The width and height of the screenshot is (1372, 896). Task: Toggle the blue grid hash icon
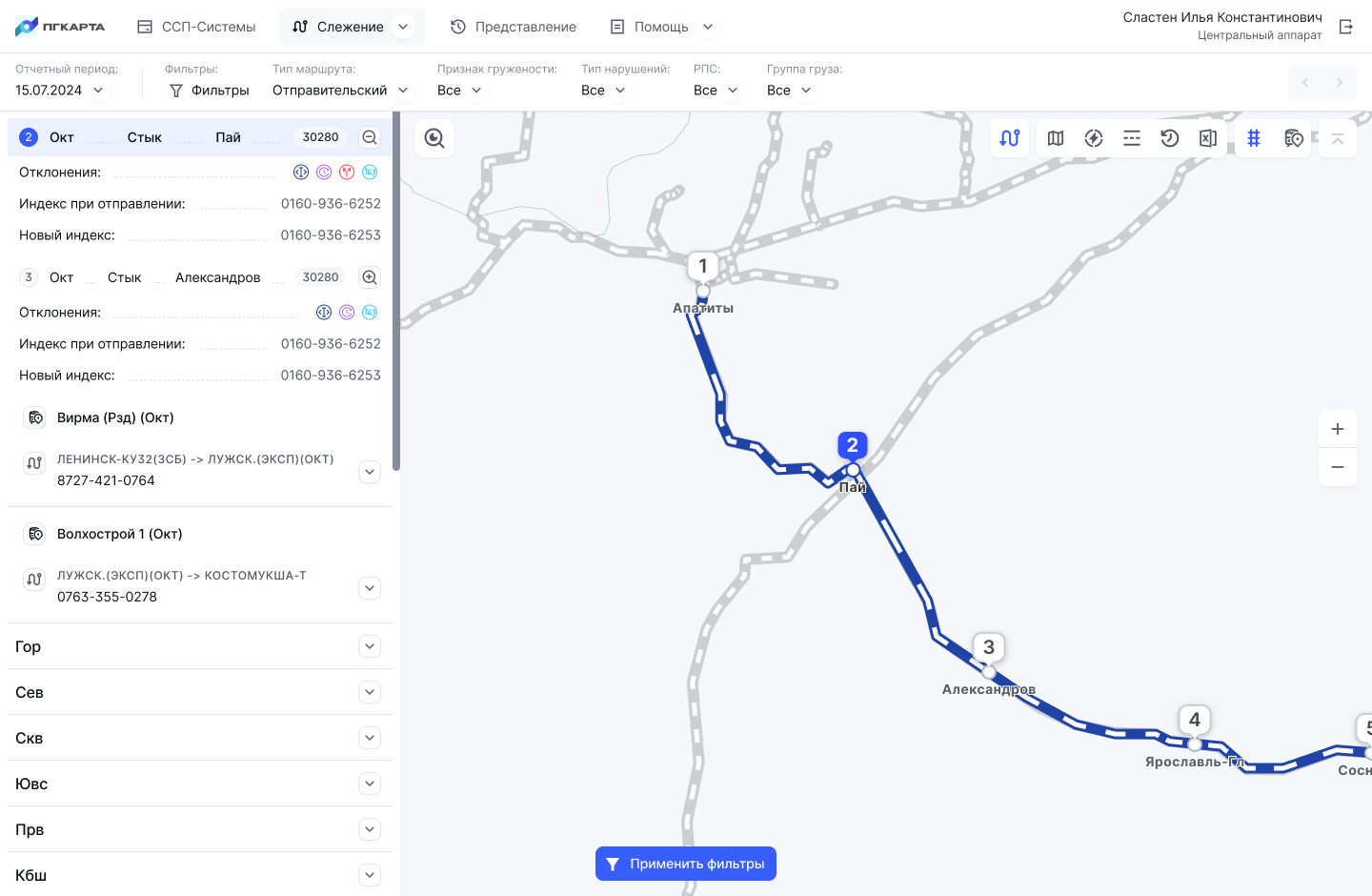click(x=1254, y=138)
